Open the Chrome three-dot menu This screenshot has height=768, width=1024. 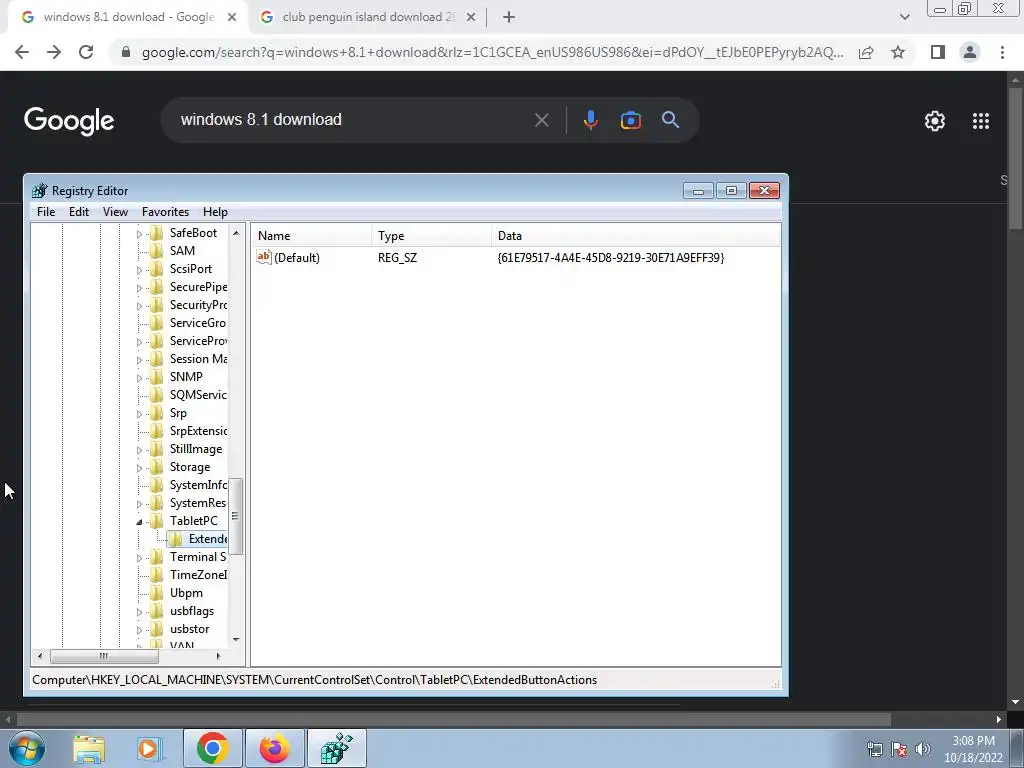[1002, 52]
